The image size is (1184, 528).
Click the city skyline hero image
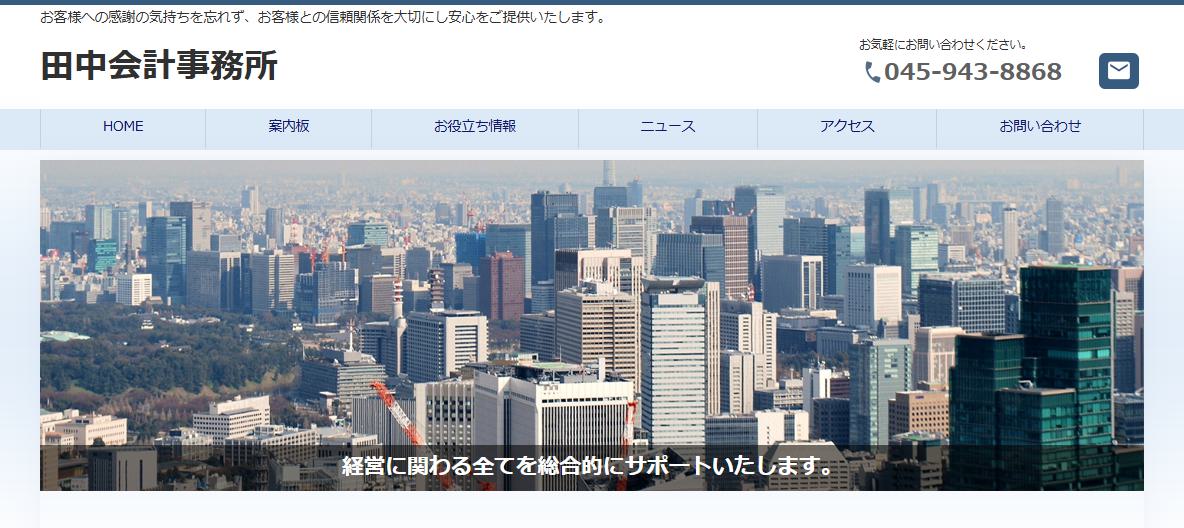[x=592, y=325]
